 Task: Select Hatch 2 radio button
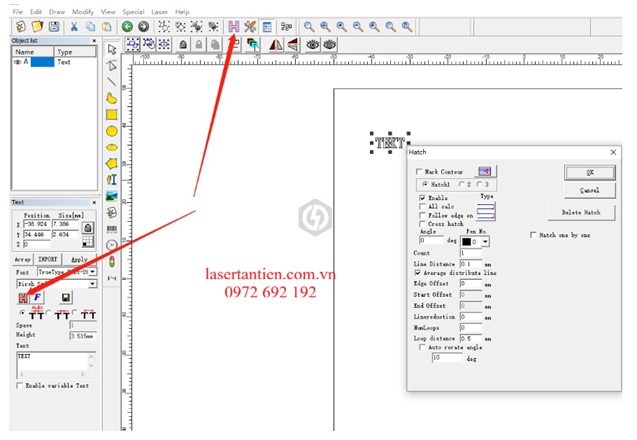462,185
